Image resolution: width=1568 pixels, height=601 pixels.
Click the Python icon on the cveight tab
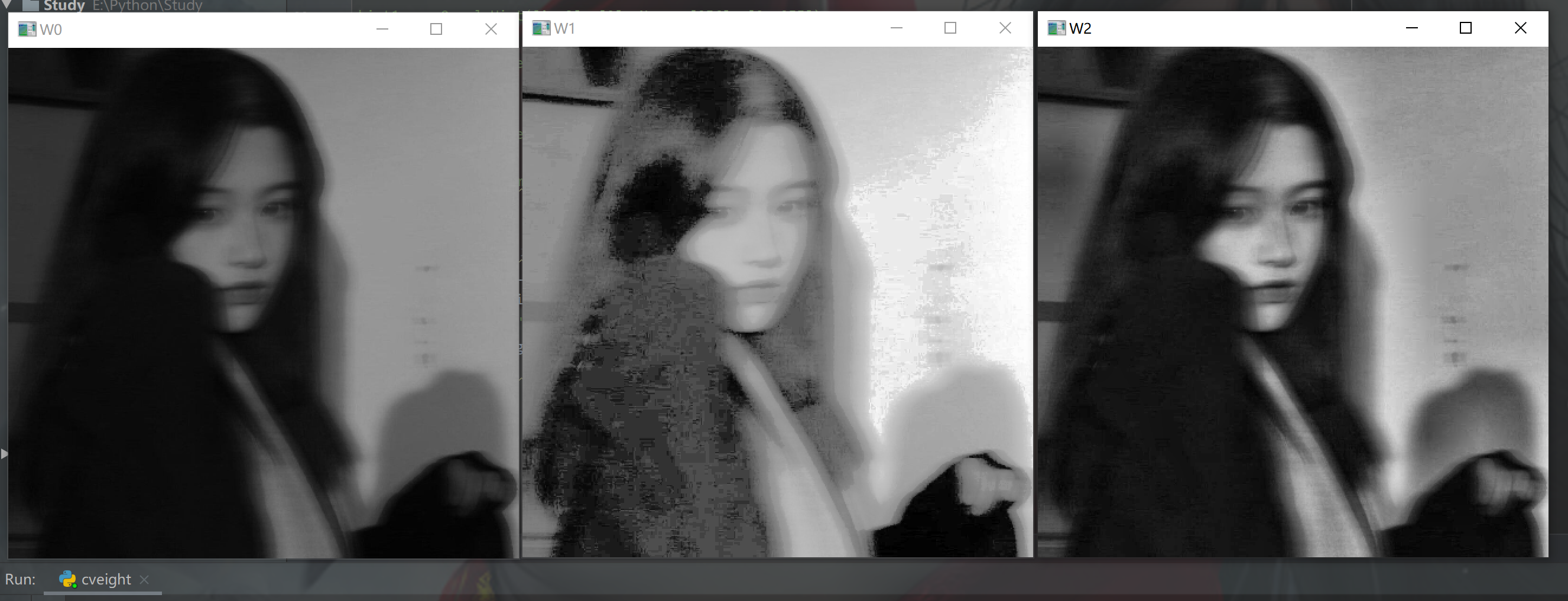click(67, 579)
